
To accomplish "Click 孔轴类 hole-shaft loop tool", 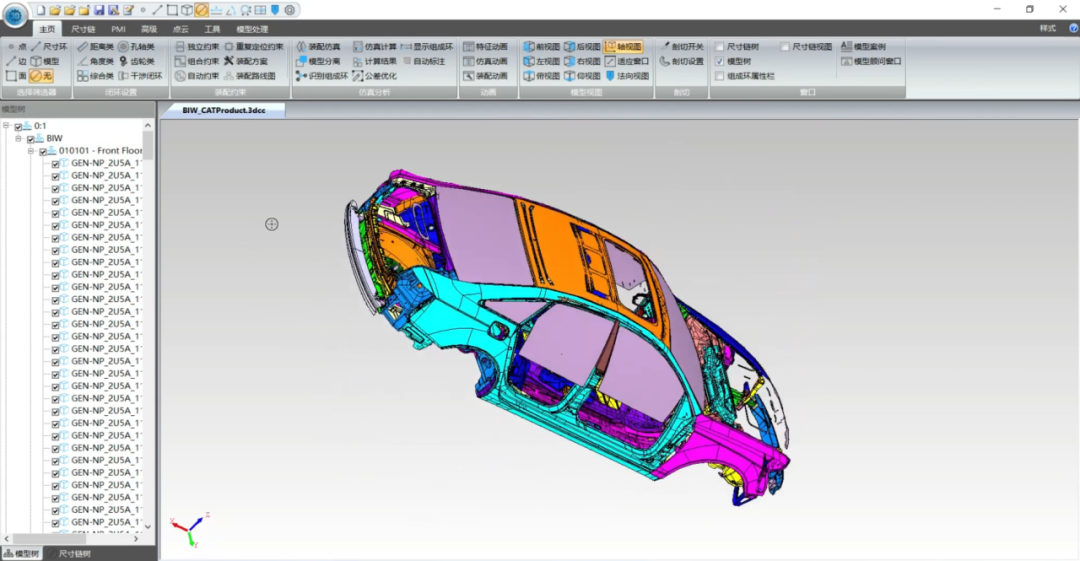I will coord(136,47).
